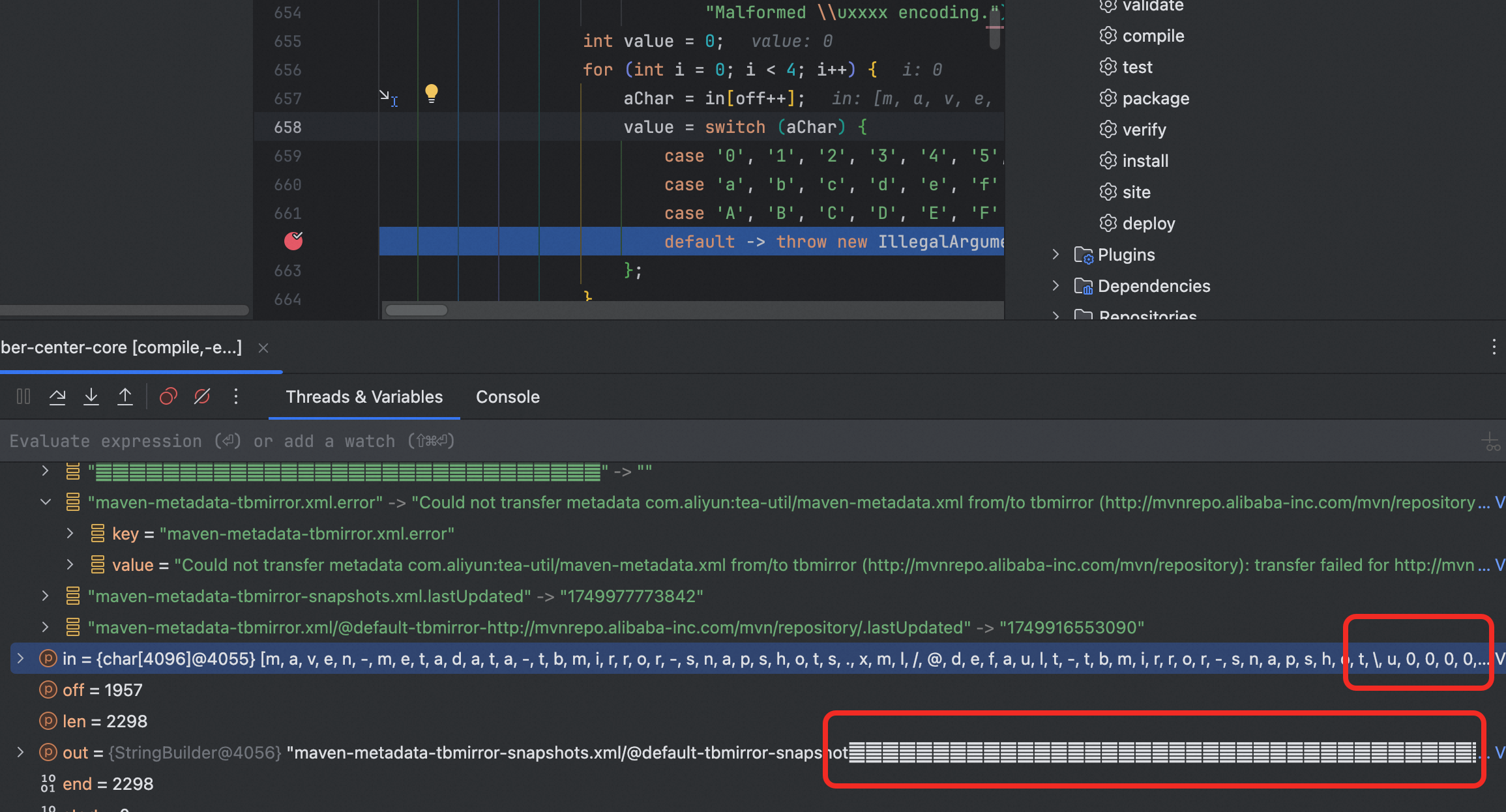Expand the Dependencies node in Maven panel
The image size is (1506, 812).
pos(1056,286)
